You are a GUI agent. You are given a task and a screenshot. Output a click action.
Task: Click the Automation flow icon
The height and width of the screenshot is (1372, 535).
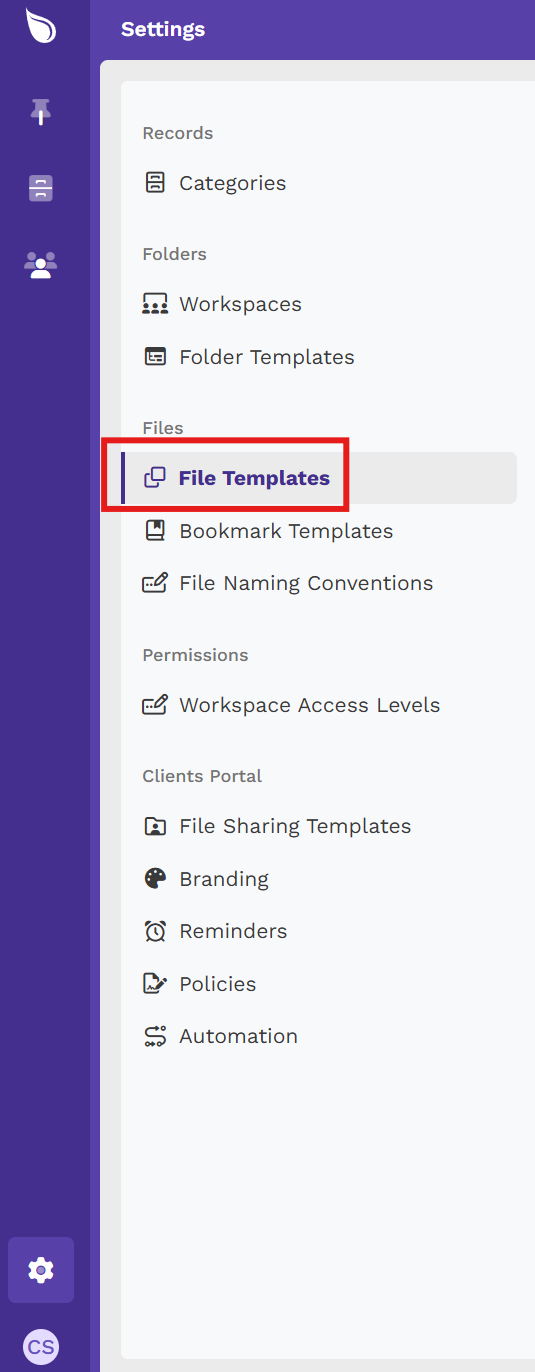[155, 1036]
